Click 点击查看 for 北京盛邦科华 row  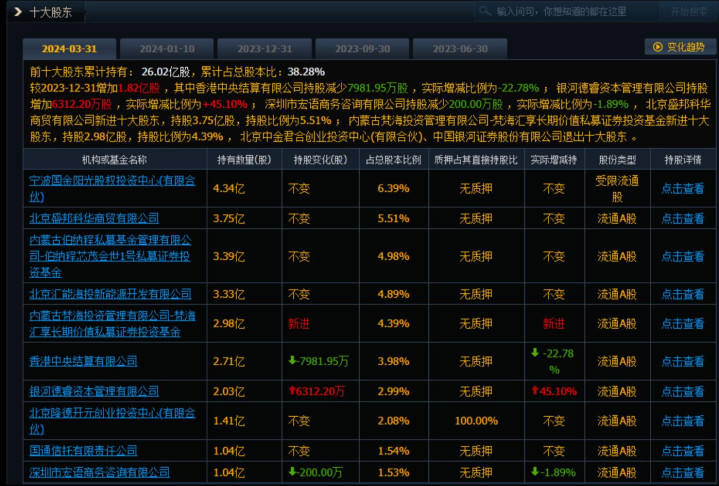click(x=682, y=219)
